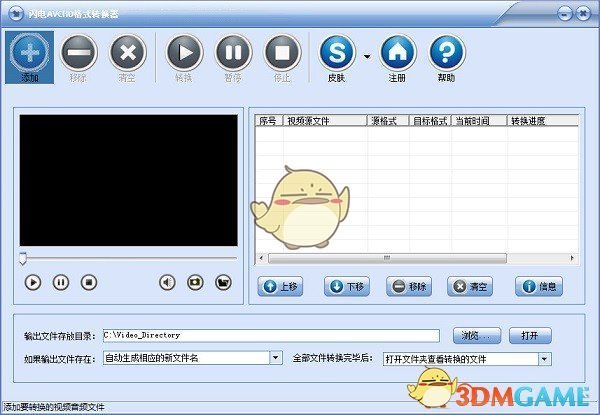Click the 视频源文件 column header
The height and width of the screenshot is (415, 600).
325,121
